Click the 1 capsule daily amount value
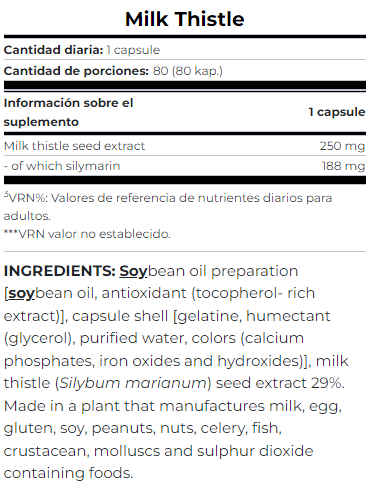Screen dimensions: 367x487 pos(133,50)
